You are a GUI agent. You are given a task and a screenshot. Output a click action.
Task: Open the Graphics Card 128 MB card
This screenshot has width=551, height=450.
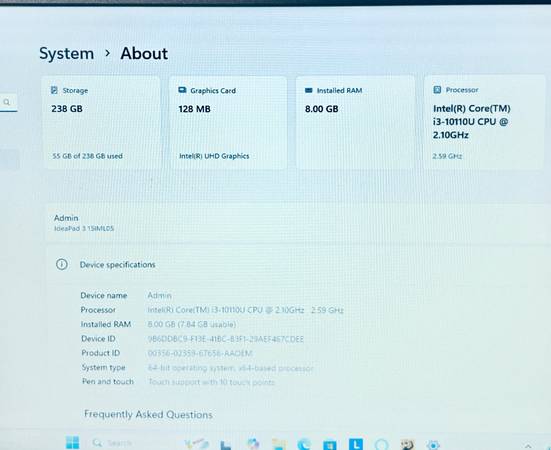point(228,123)
